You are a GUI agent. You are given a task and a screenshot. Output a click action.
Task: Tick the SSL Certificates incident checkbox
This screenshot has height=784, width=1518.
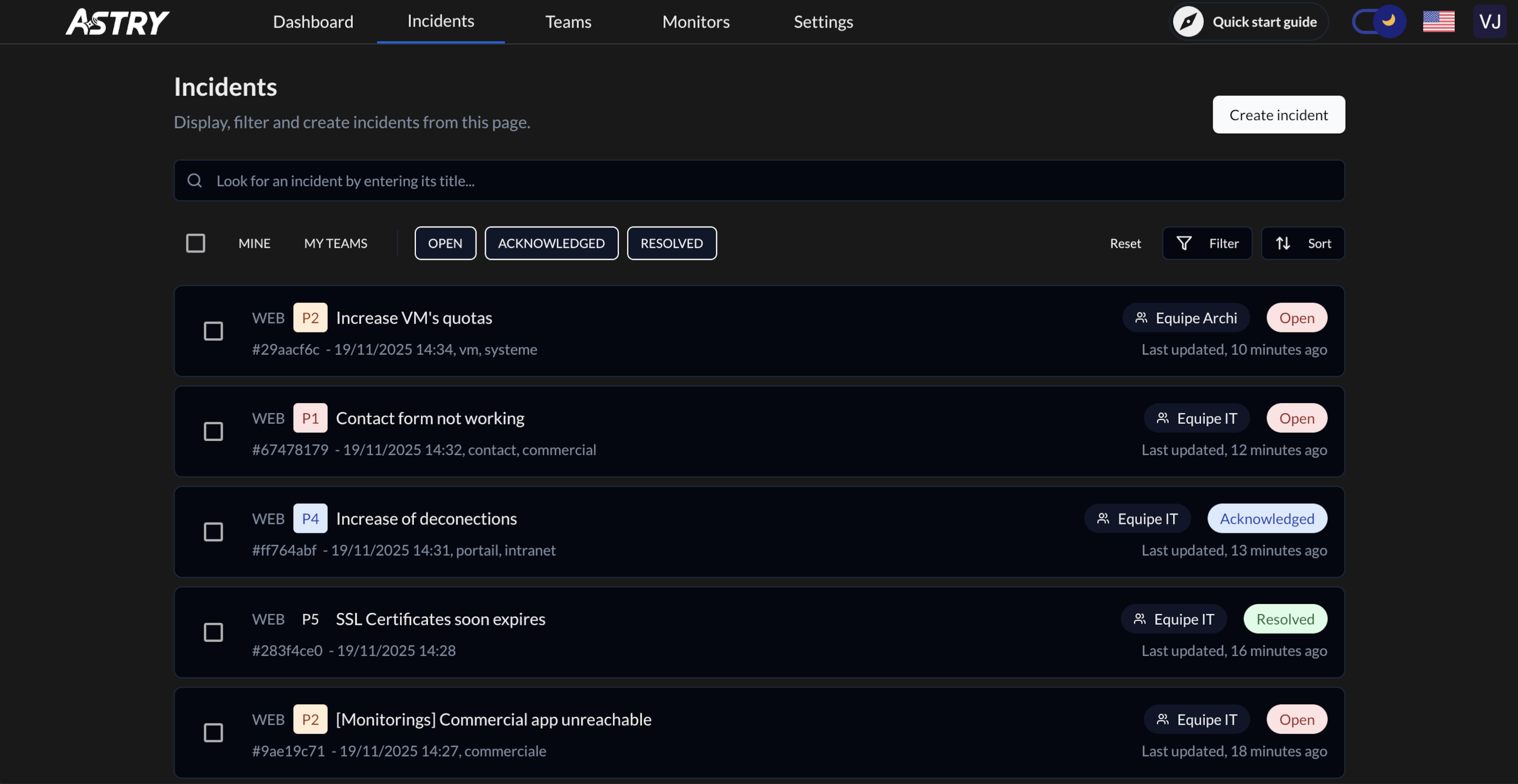(213, 632)
